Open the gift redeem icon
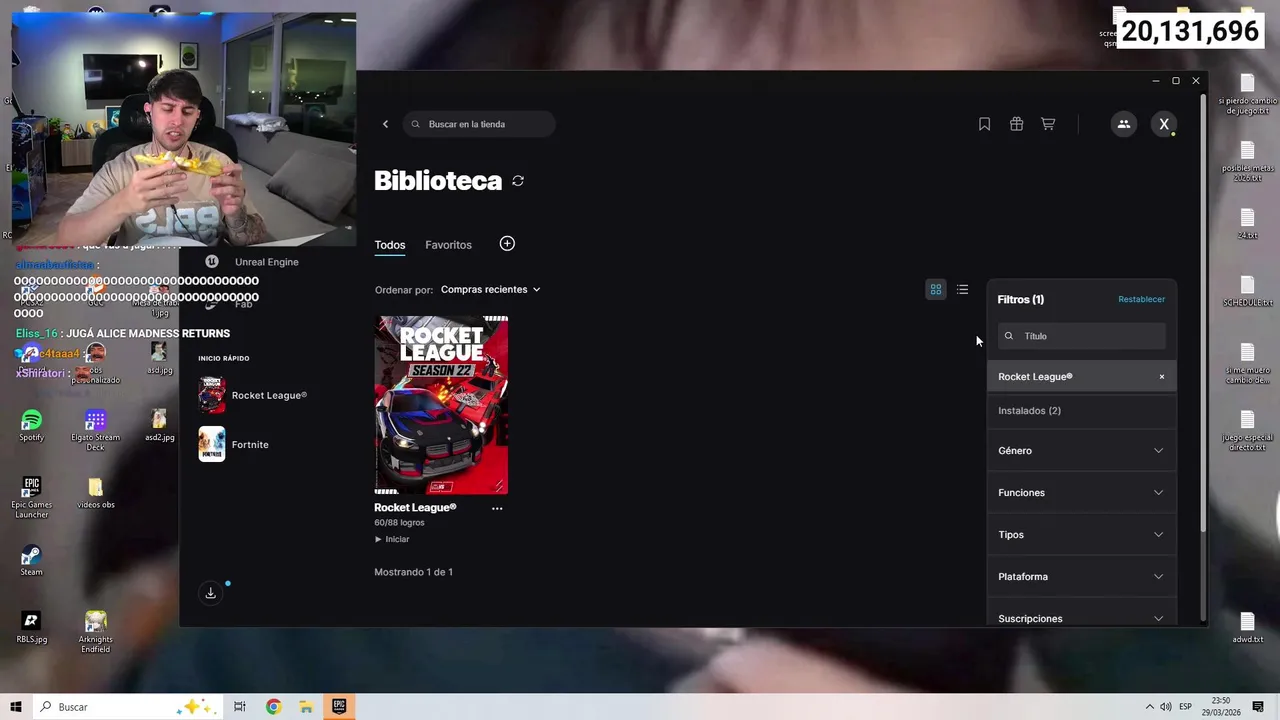This screenshot has width=1280, height=720. tap(1016, 124)
